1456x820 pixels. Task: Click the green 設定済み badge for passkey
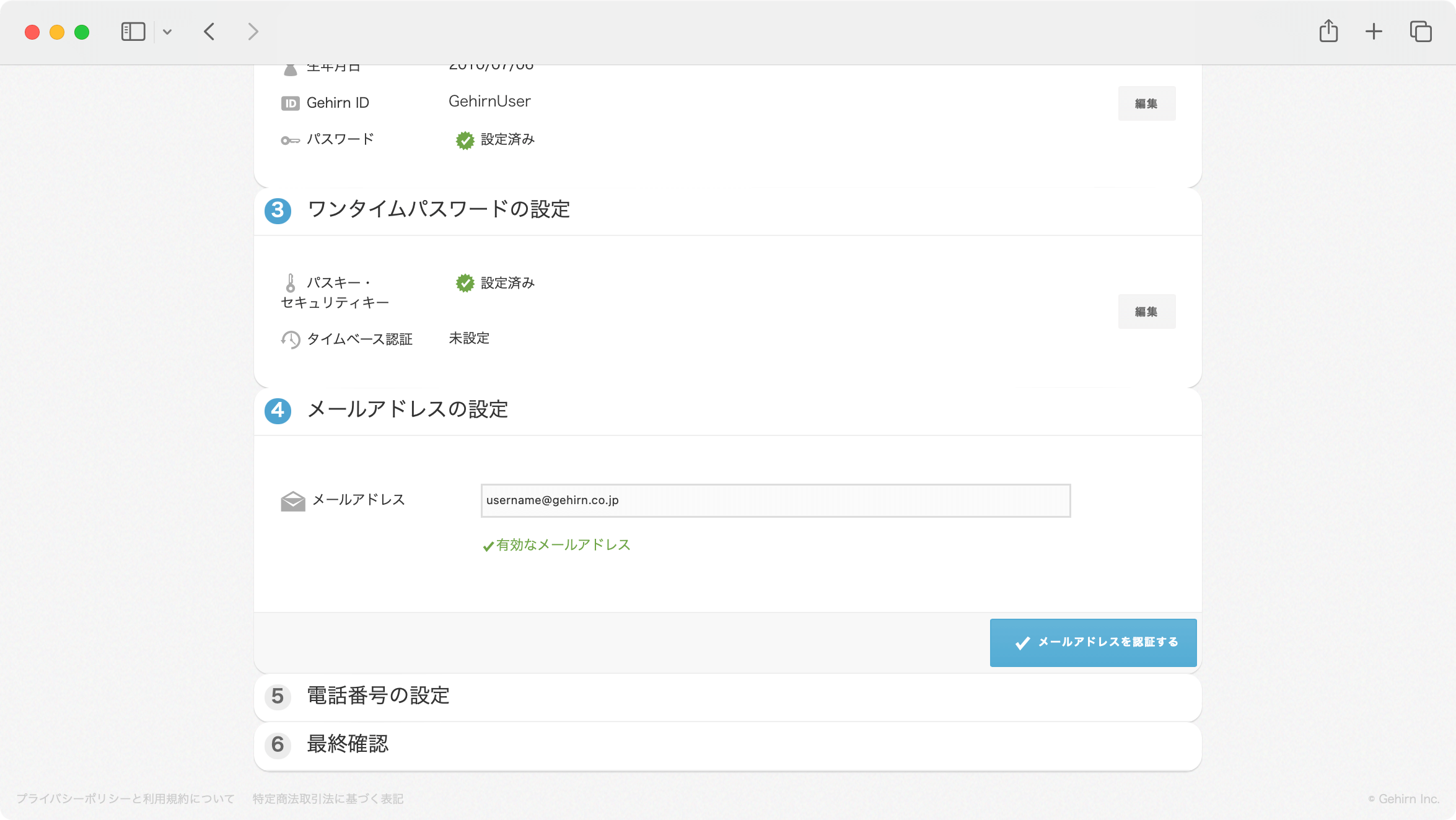464,282
